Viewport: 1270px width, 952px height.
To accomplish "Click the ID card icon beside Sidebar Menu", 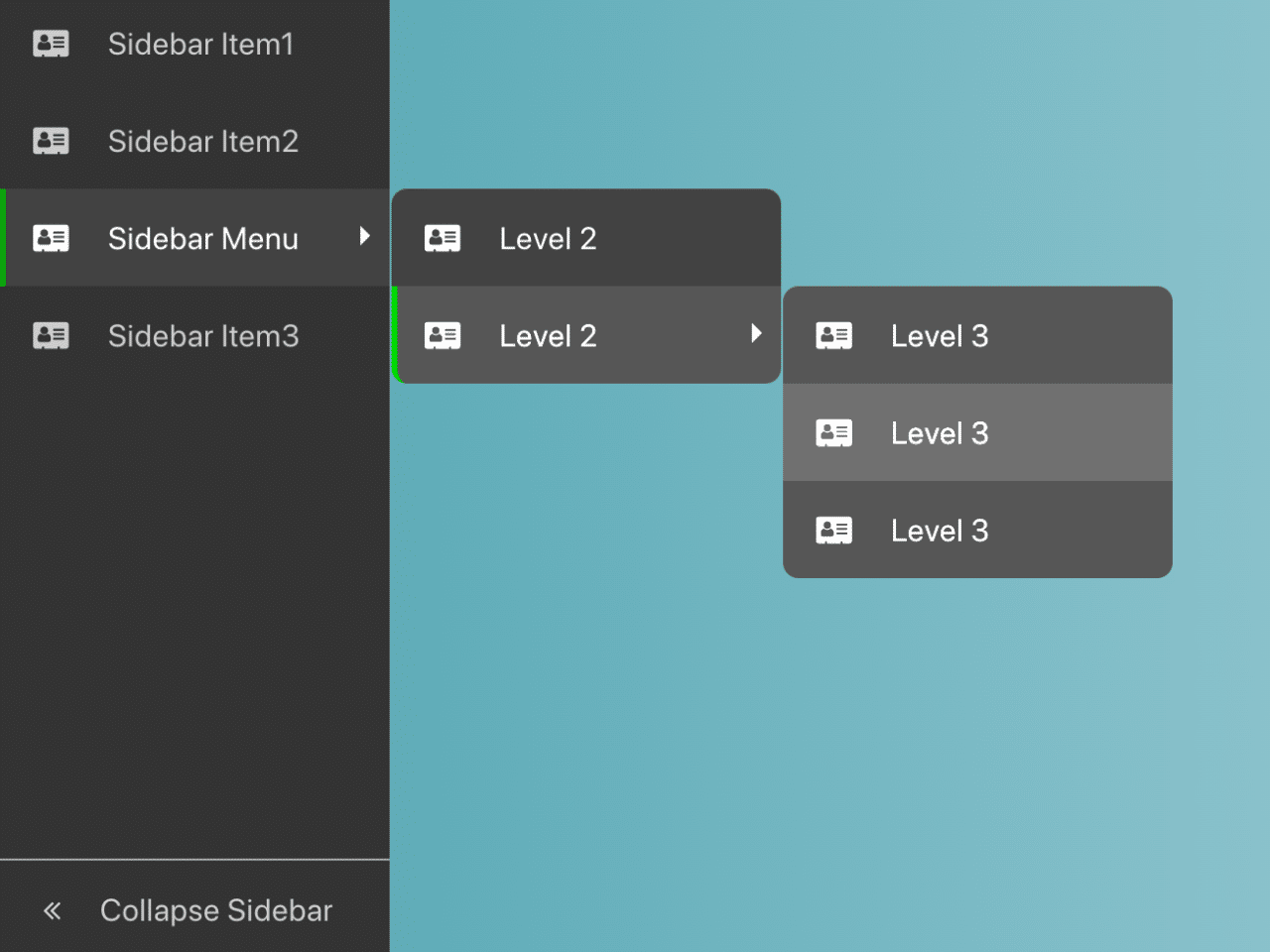I will 51,238.
